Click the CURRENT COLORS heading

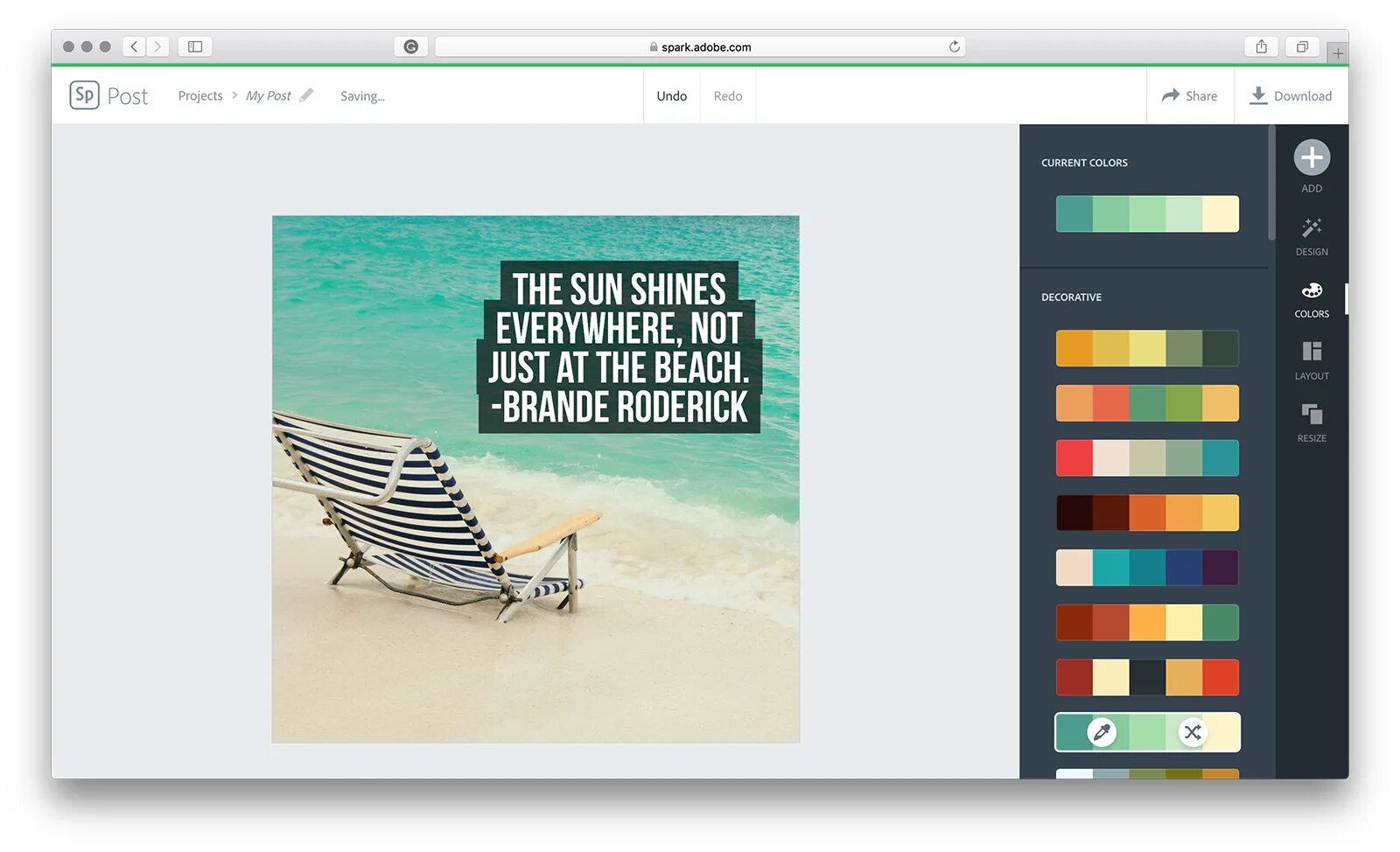pos(1084,163)
